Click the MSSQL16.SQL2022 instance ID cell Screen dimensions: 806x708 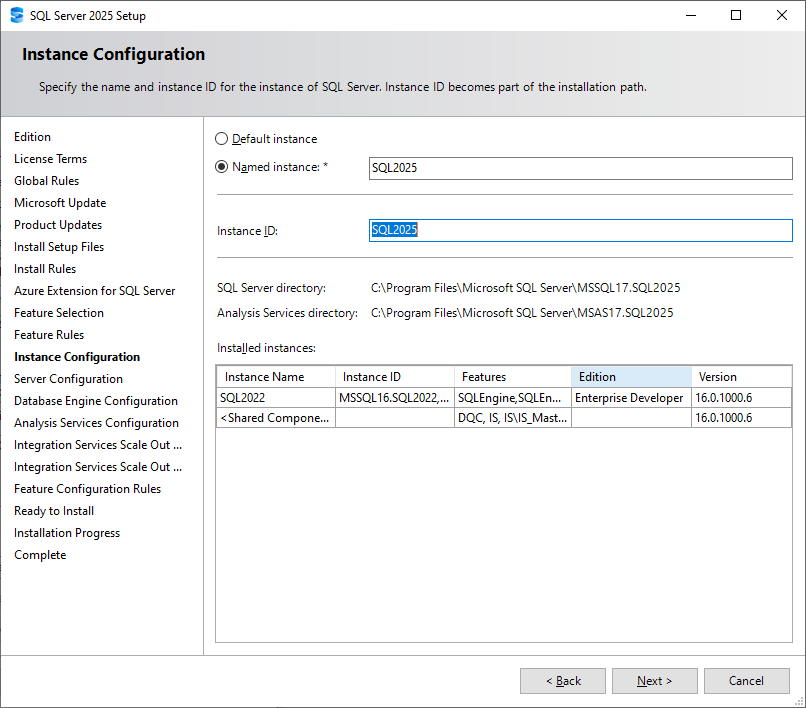[395, 397]
